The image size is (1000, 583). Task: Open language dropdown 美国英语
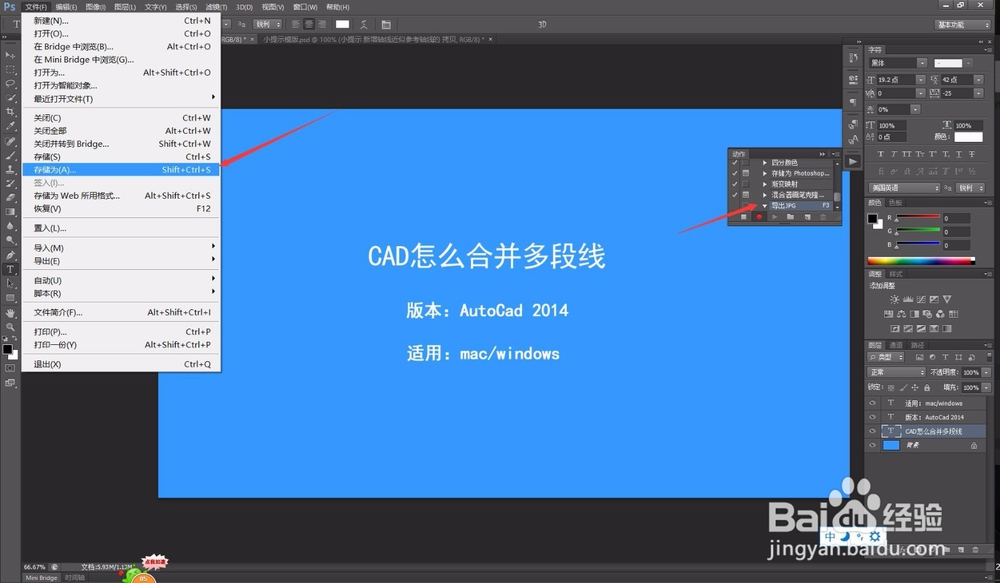[x=904, y=188]
